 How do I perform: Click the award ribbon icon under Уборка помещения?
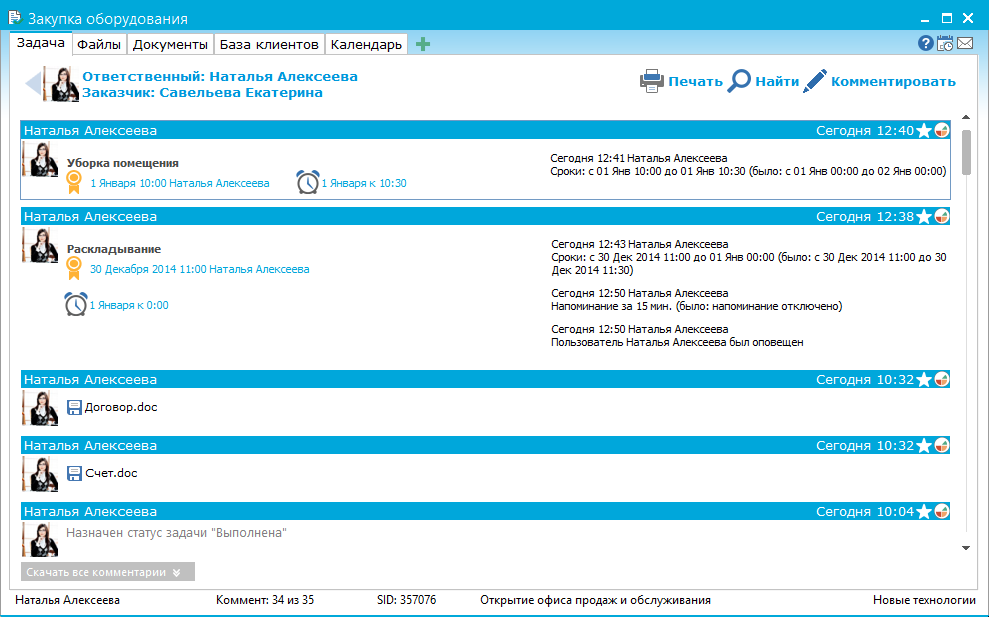[x=74, y=182]
